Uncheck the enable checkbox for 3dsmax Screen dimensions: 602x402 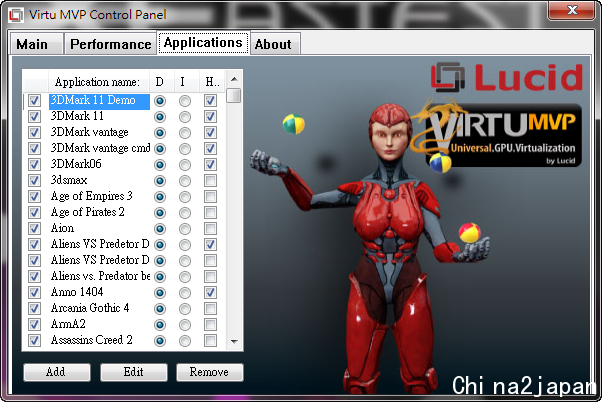(x=35, y=180)
